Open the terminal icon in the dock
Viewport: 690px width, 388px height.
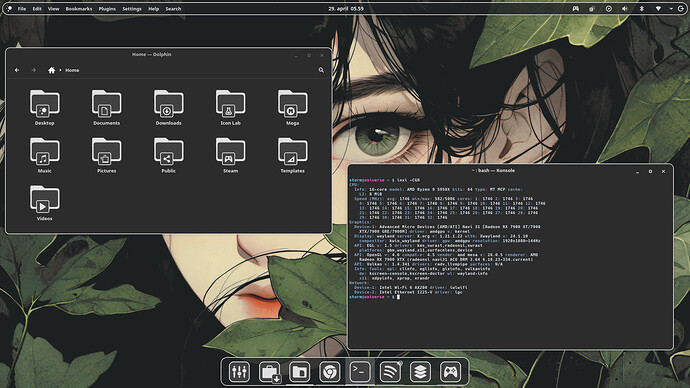(360, 372)
